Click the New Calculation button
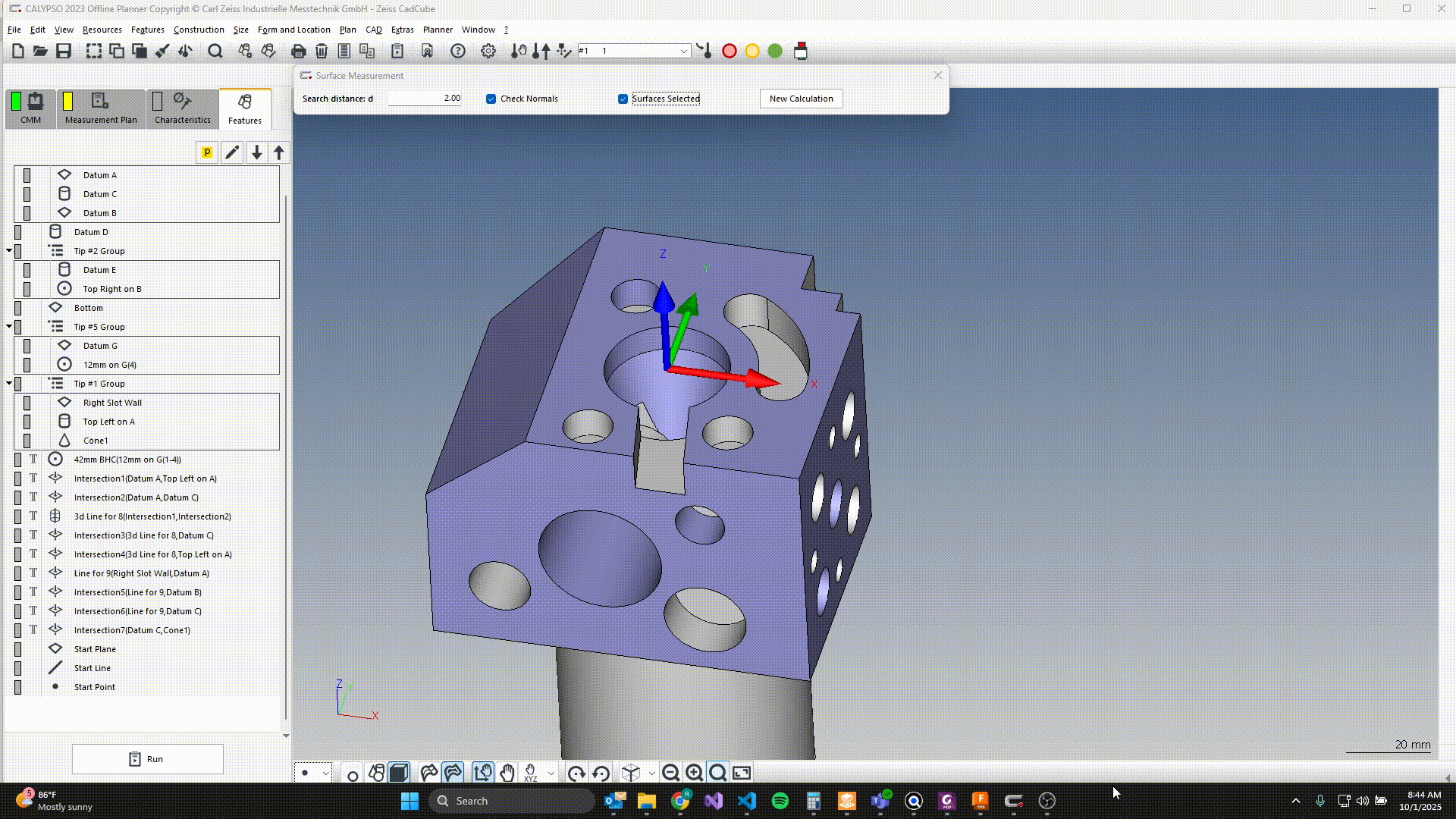 tap(801, 99)
